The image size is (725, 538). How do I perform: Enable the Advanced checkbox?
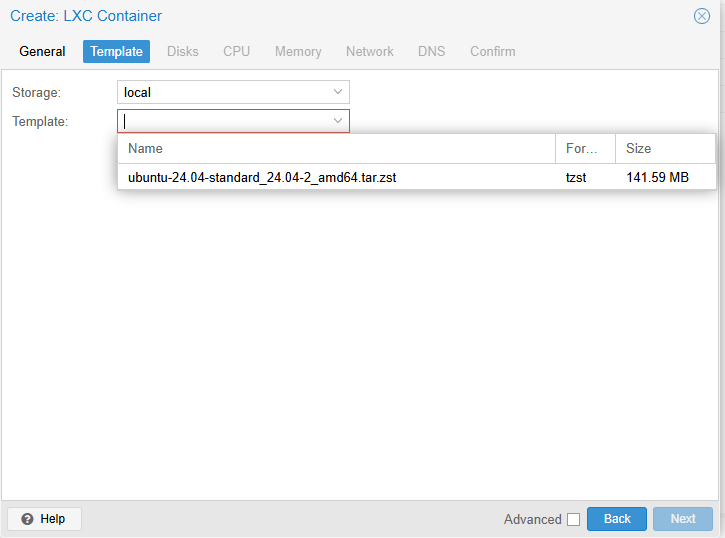tap(573, 519)
